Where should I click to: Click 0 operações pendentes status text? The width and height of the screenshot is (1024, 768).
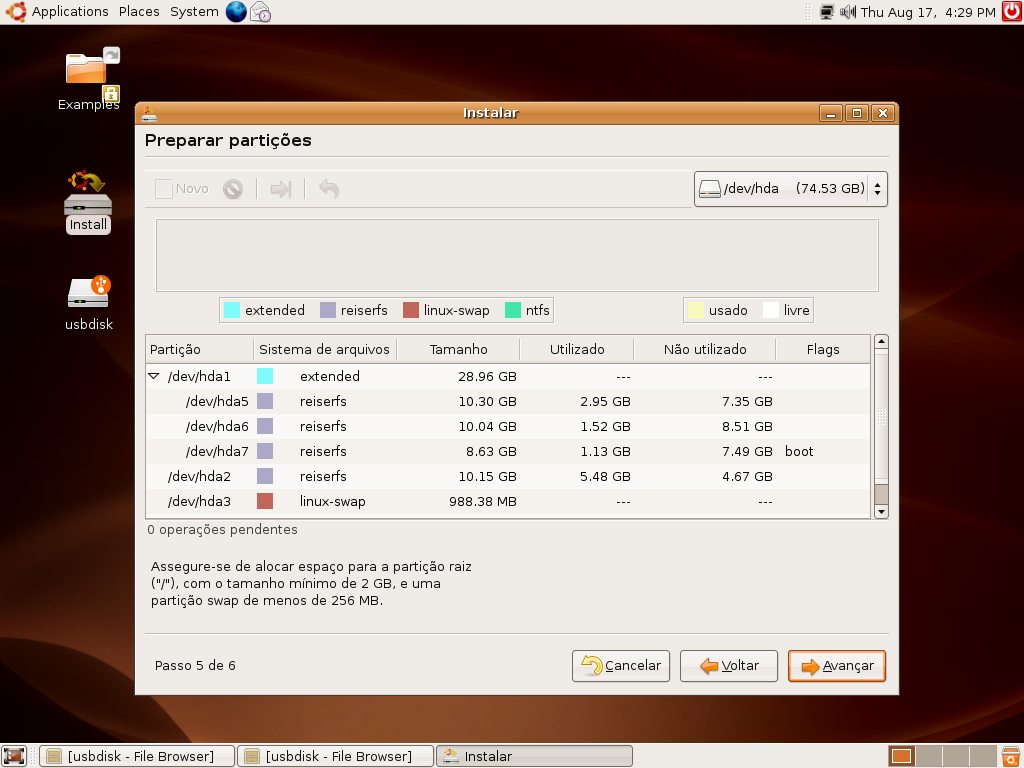click(x=222, y=530)
